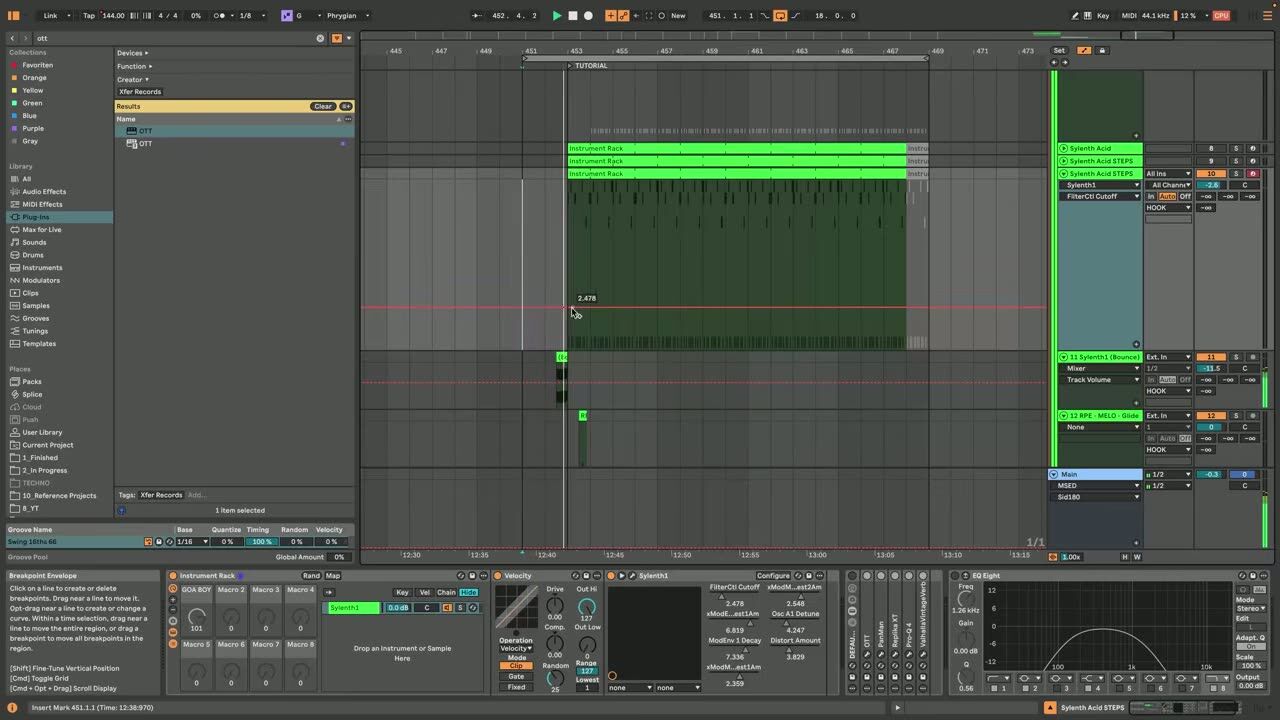
Task: Set track 10 monitor to Auto
Action: coord(1167,197)
